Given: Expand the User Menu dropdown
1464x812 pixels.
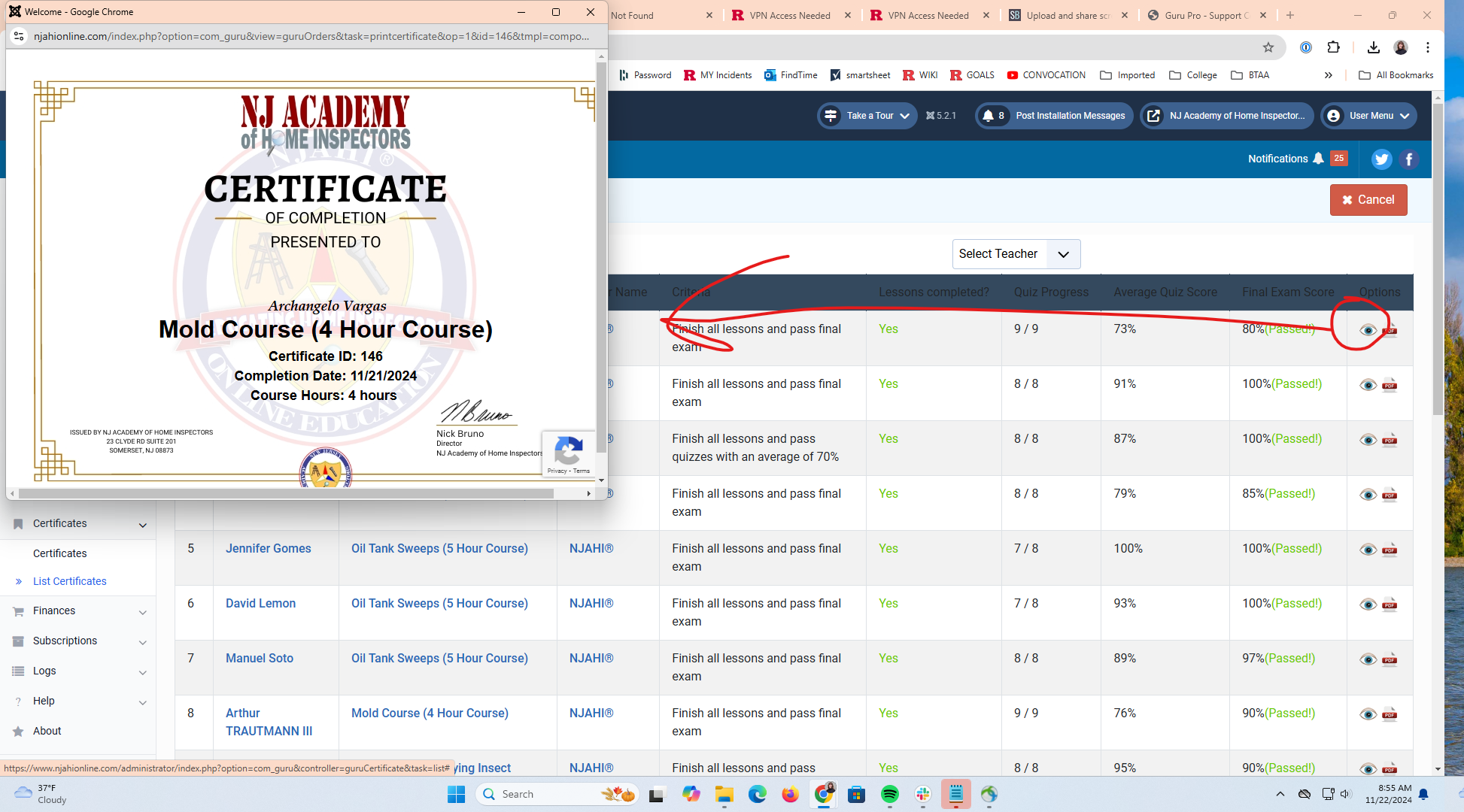Looking at the screenshot, I should coord(1369,116).
